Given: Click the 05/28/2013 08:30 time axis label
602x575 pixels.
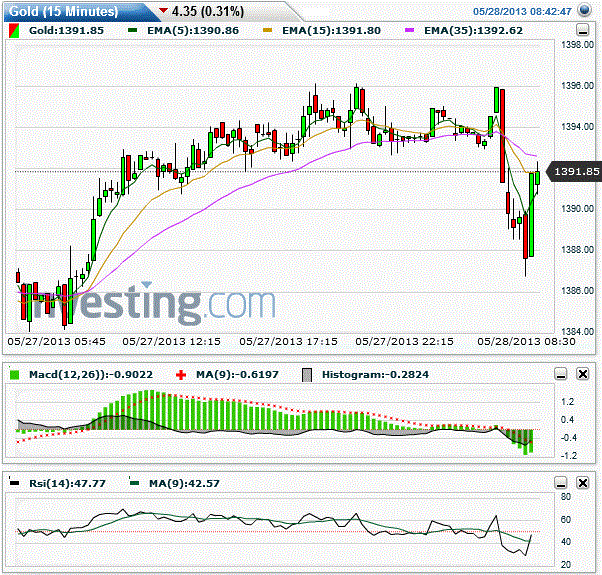Looking at the screenshot, I should [526, 341].
